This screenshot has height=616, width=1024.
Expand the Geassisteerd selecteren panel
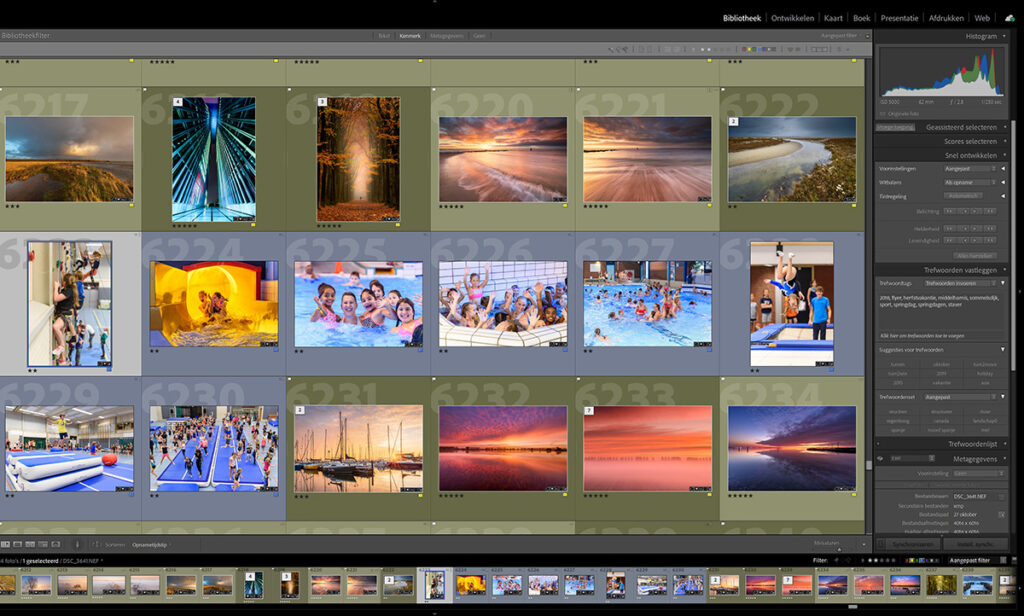1004,127
